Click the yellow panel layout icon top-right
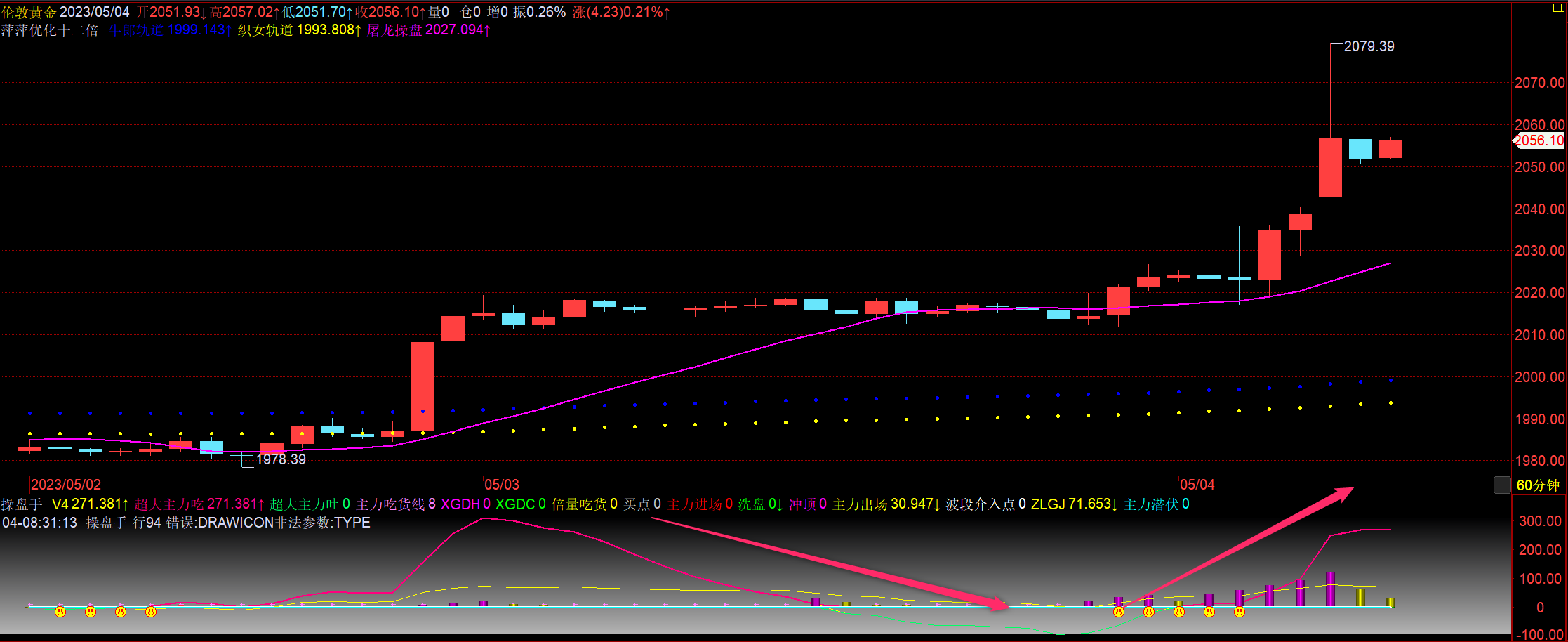The height and width of the screenshot is (642, 1568). 1557,7
